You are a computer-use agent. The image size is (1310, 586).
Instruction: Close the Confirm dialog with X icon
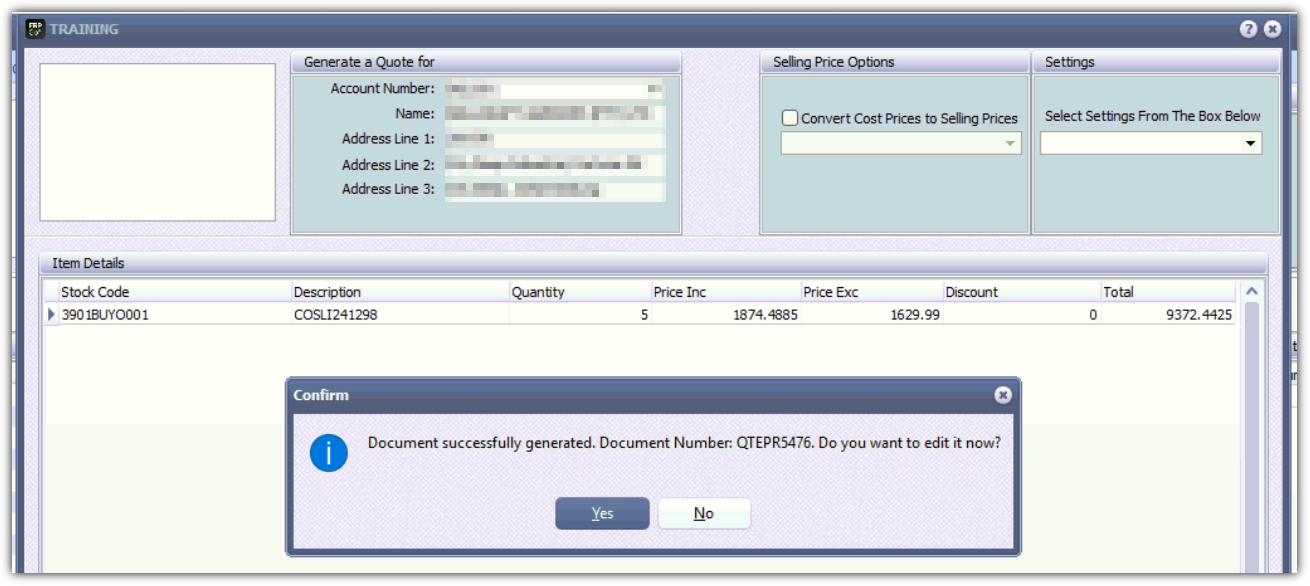pos(1002,395)
